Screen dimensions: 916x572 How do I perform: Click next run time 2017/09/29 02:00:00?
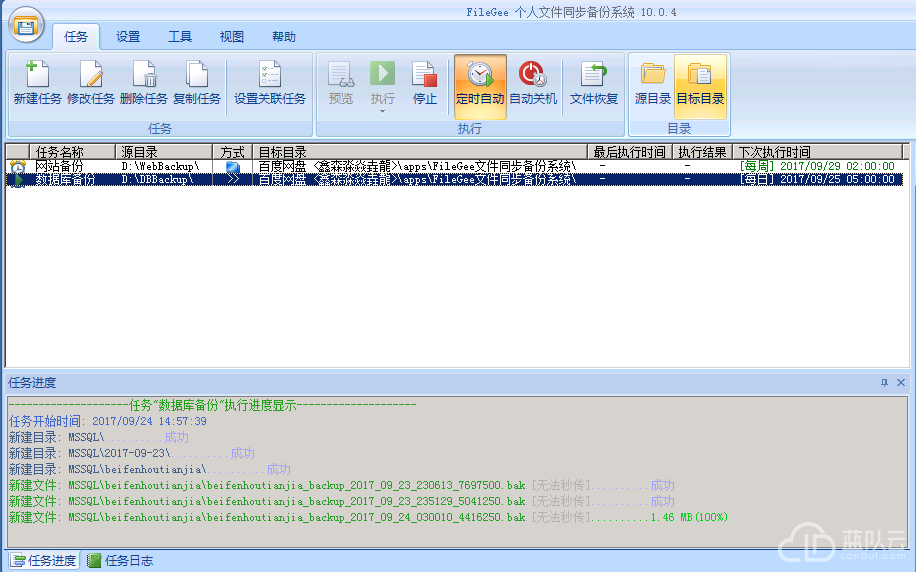tap(837, 167)
